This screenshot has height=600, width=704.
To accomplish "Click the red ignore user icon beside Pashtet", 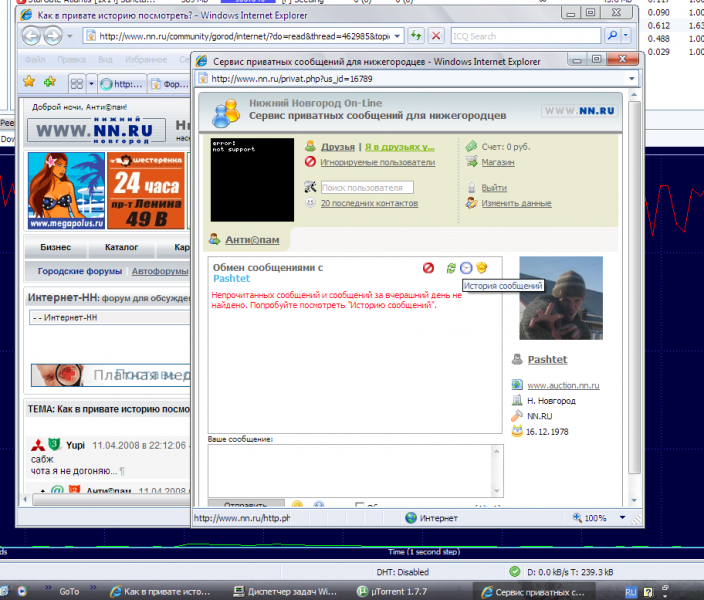I will click(x=428, y=268).
